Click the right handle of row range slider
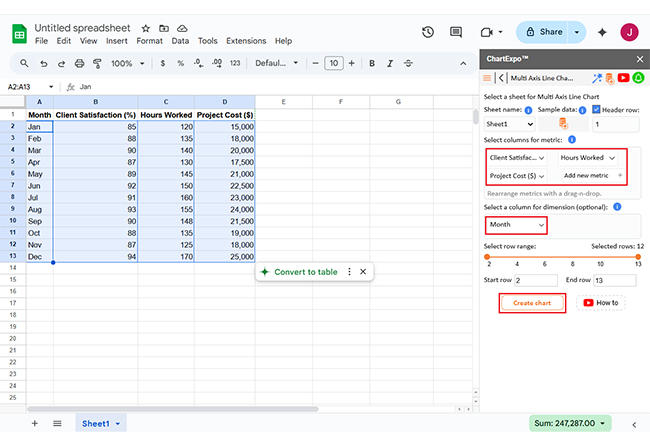This screenshot has width=650, height=446. point(638,256)
